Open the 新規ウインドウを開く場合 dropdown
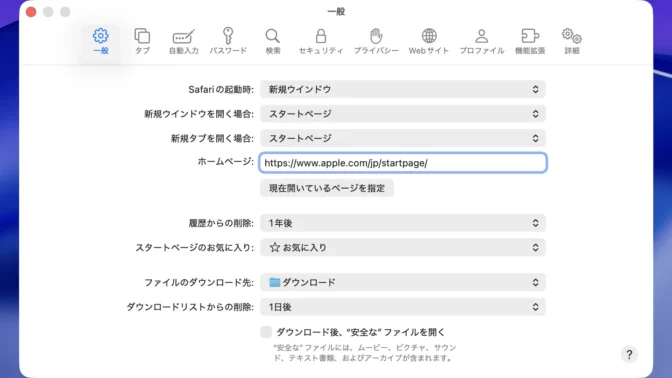 click(402, 114)
